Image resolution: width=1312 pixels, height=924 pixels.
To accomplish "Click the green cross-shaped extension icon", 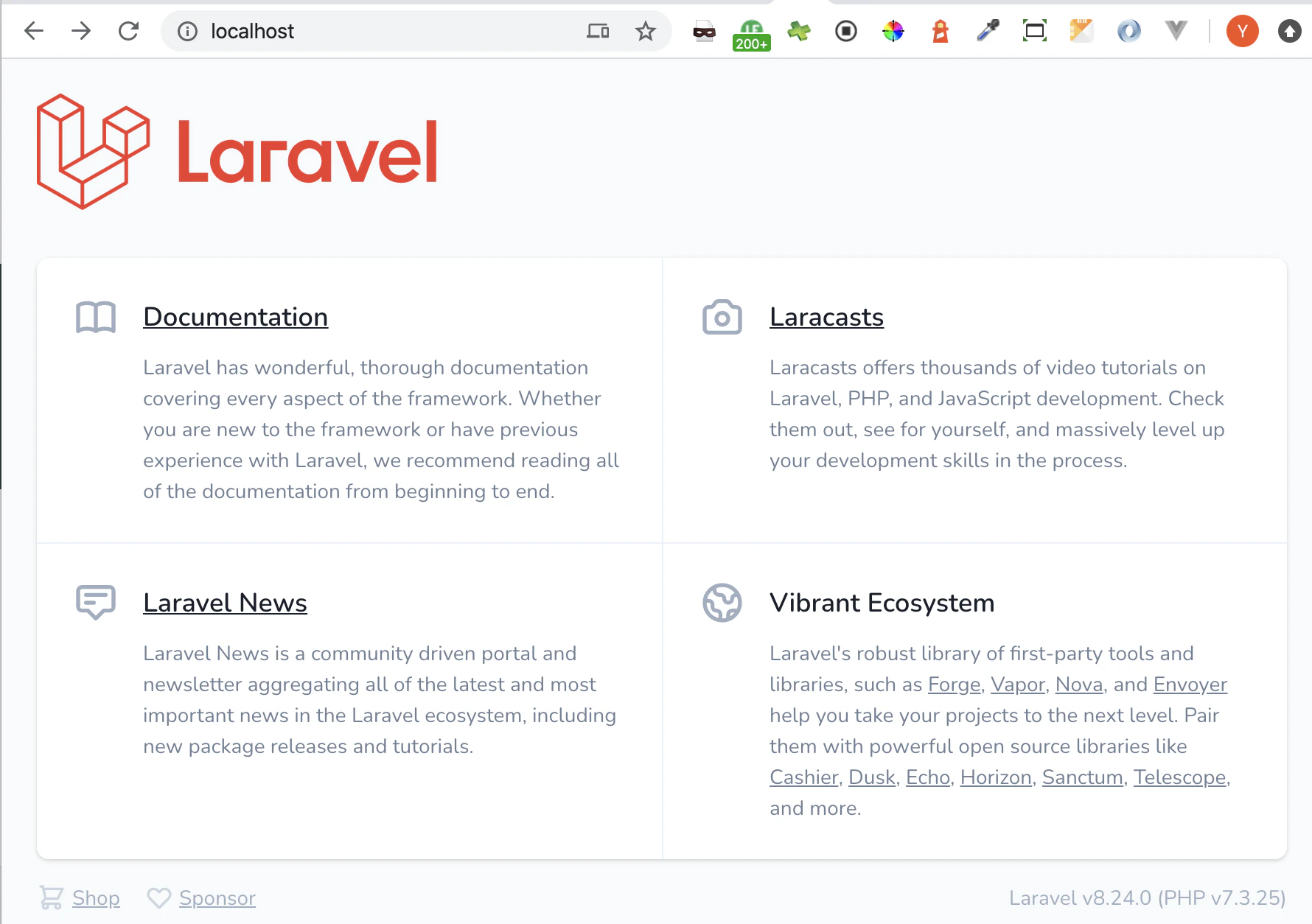I will (799, 31).
